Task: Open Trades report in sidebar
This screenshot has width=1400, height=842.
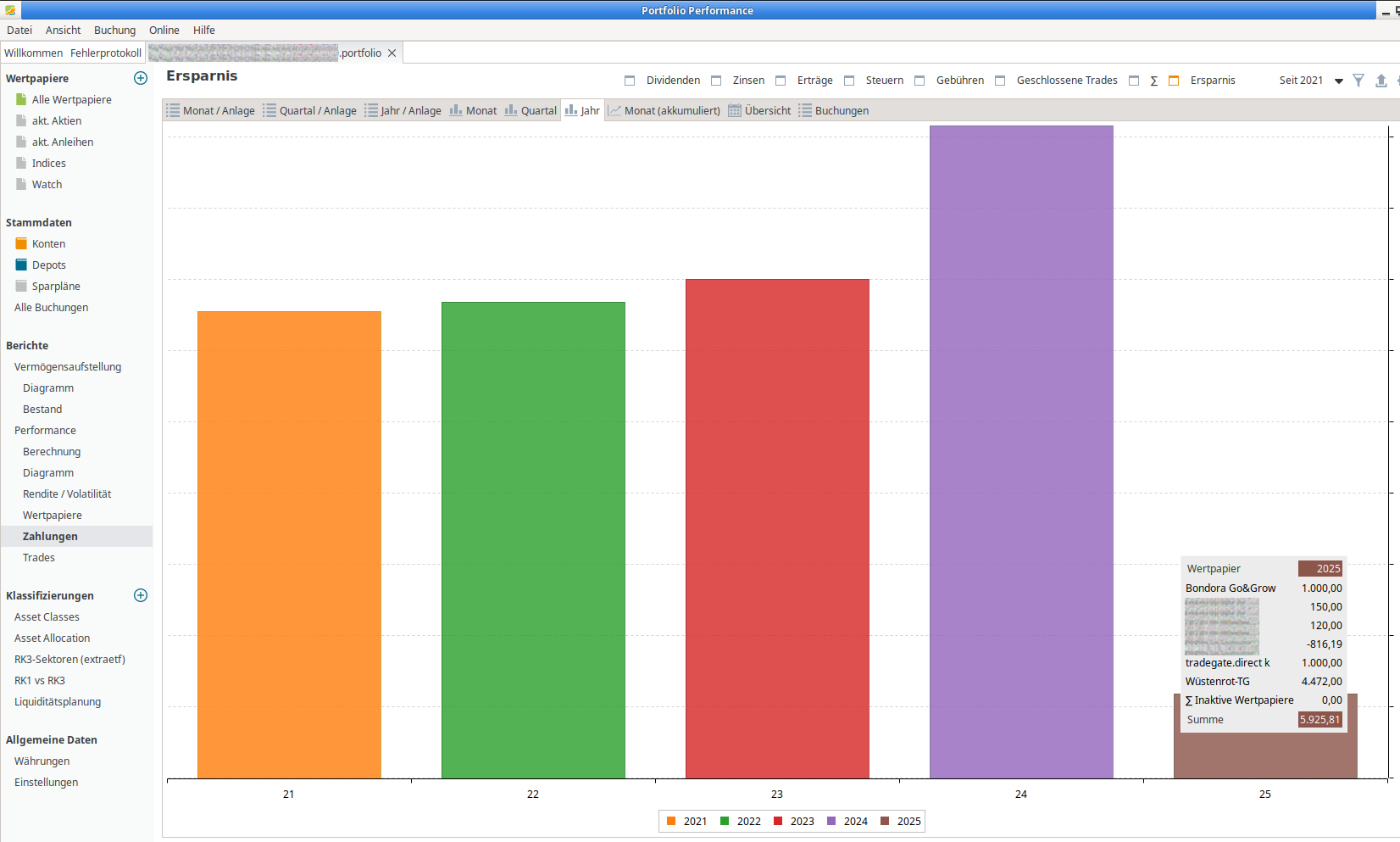Action: point(39,557)
